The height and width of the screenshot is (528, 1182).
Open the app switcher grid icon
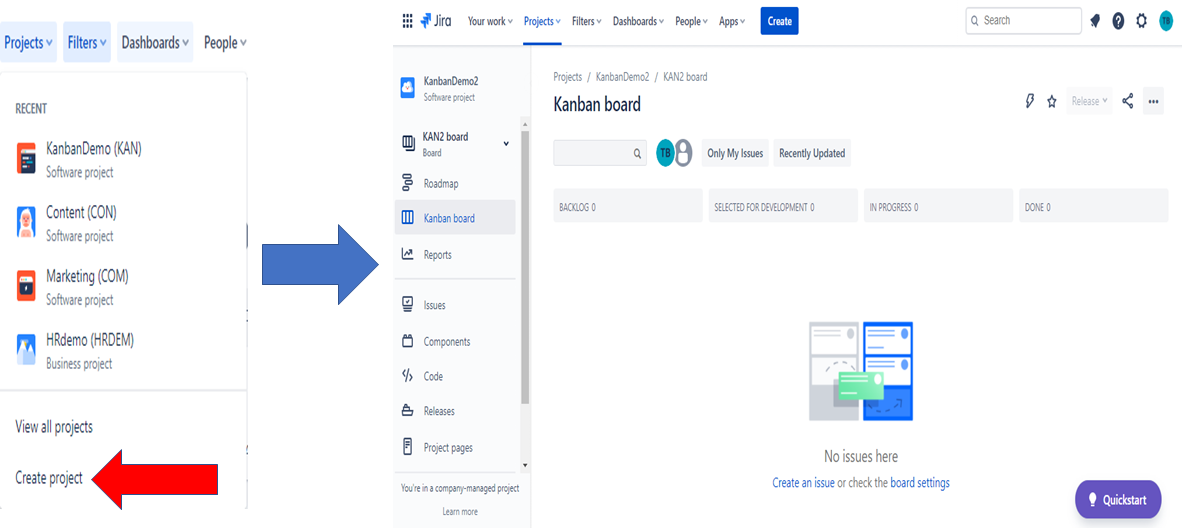point(407,21)
